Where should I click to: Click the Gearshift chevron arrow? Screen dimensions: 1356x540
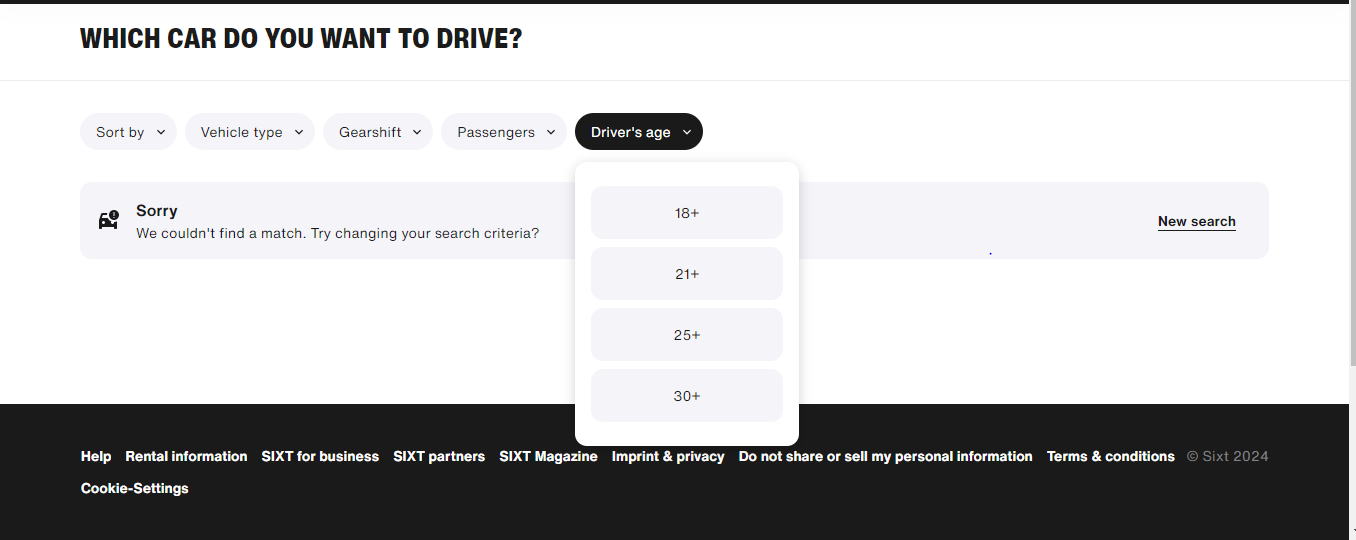click(417, 132)
